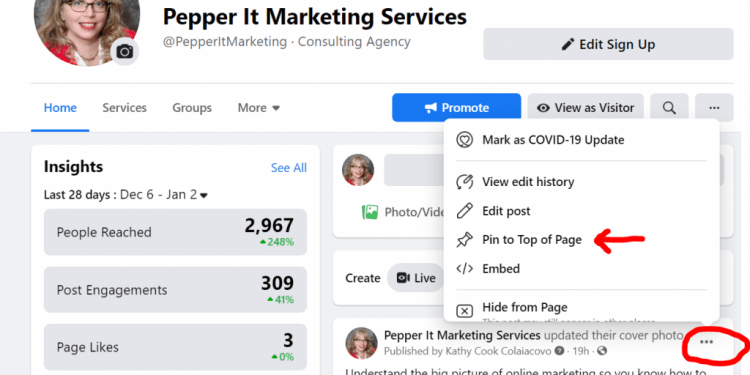Open the Dec 6 - Jan 2 date dropdown
Screen dimensions: 750x375
pyautogui.click(x=164, y=195)
